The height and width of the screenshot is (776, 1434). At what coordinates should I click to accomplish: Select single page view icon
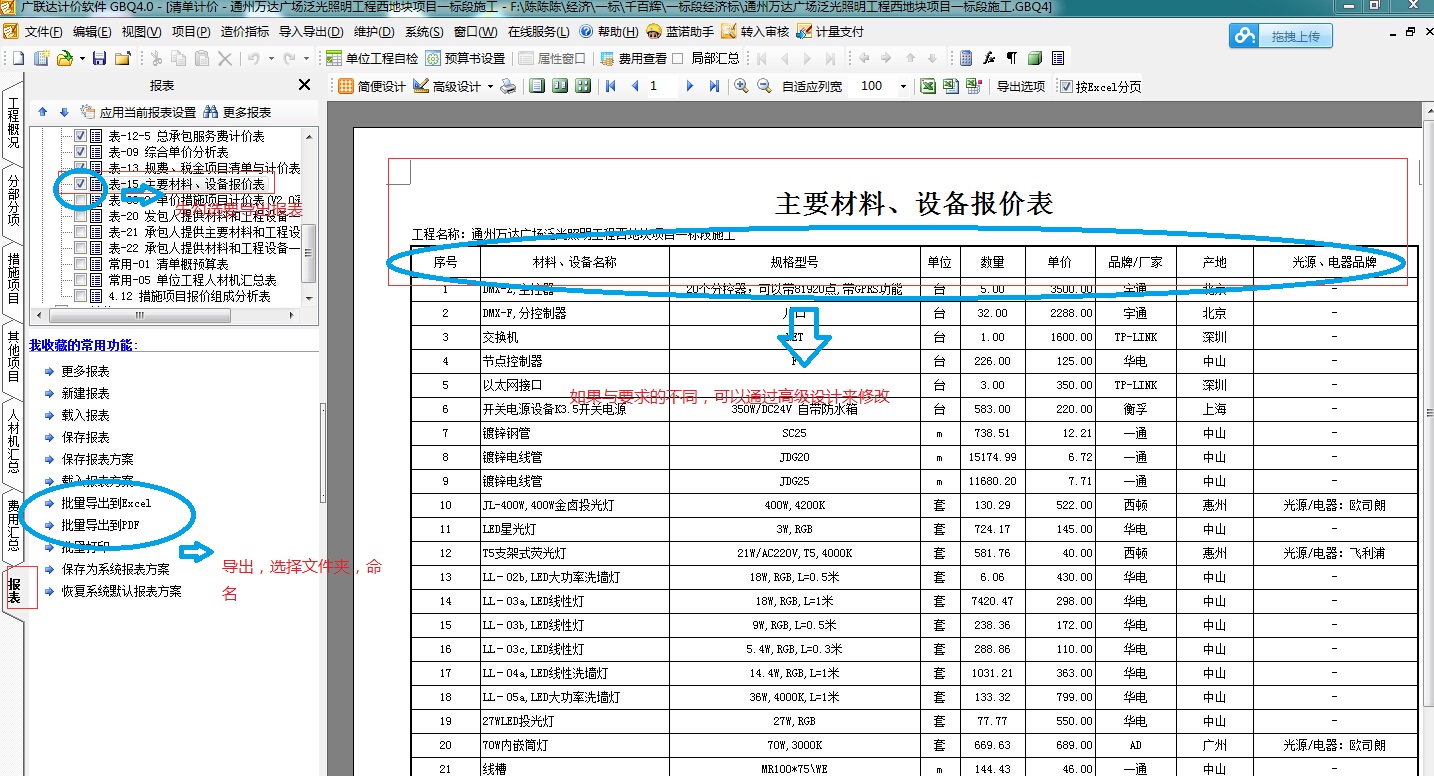point(537,86)
